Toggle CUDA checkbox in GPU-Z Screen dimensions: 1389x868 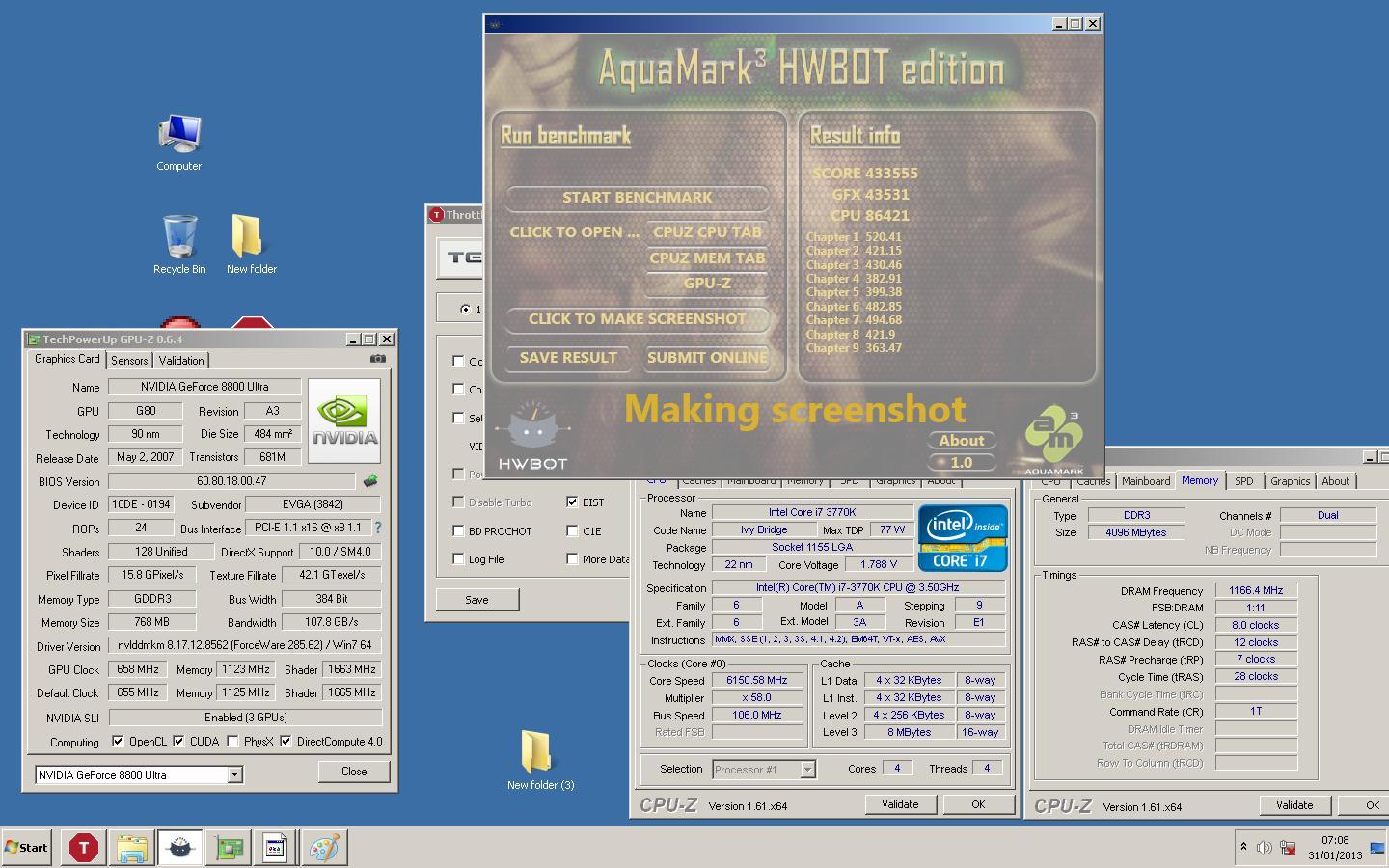tap(178, 741)
